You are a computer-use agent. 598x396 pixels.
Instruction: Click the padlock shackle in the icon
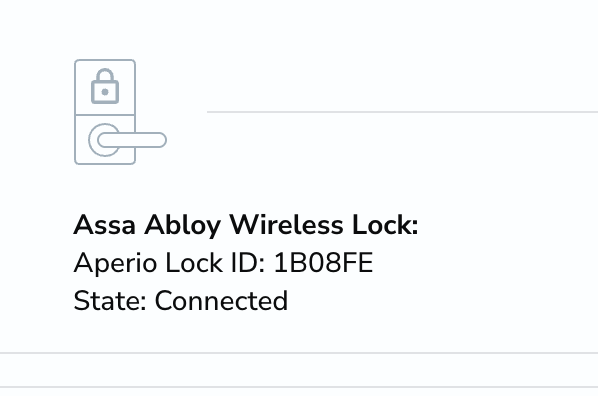[x=105, y=75]
